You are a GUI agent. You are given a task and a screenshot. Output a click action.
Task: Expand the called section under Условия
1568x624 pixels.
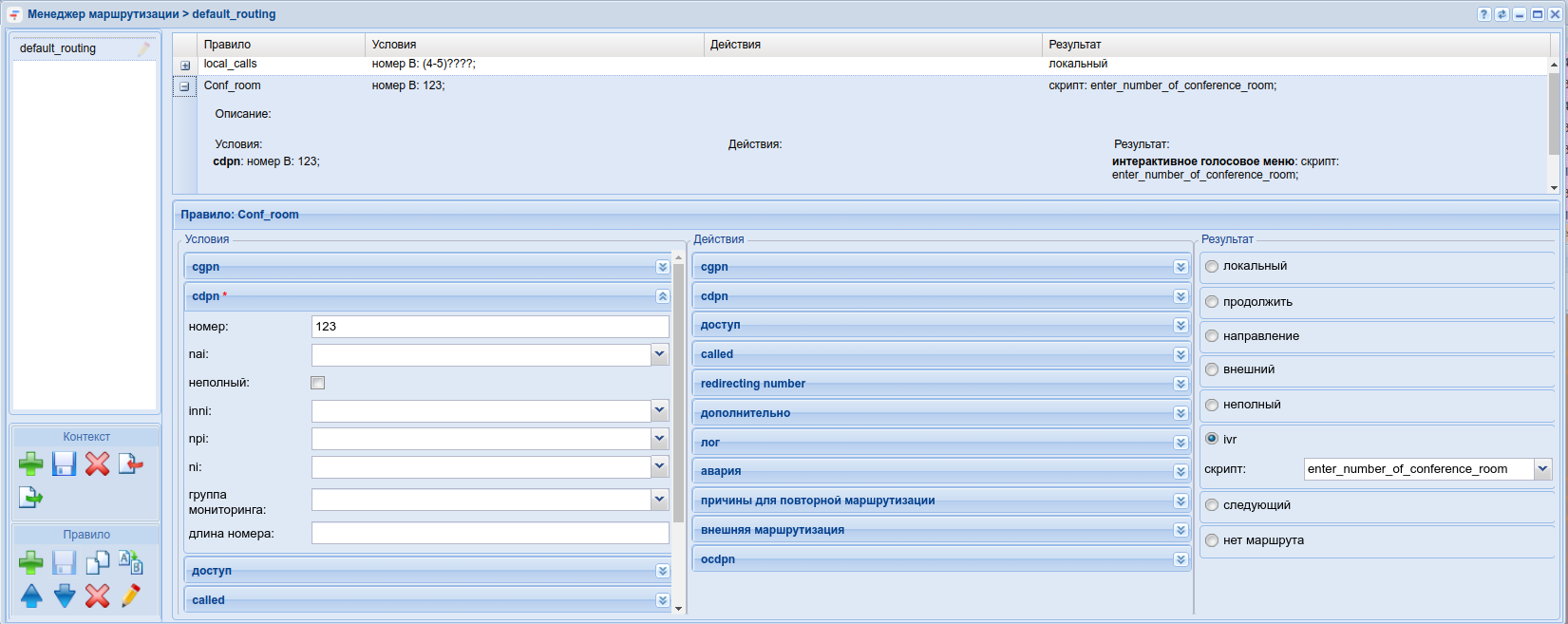pos(663,600)
